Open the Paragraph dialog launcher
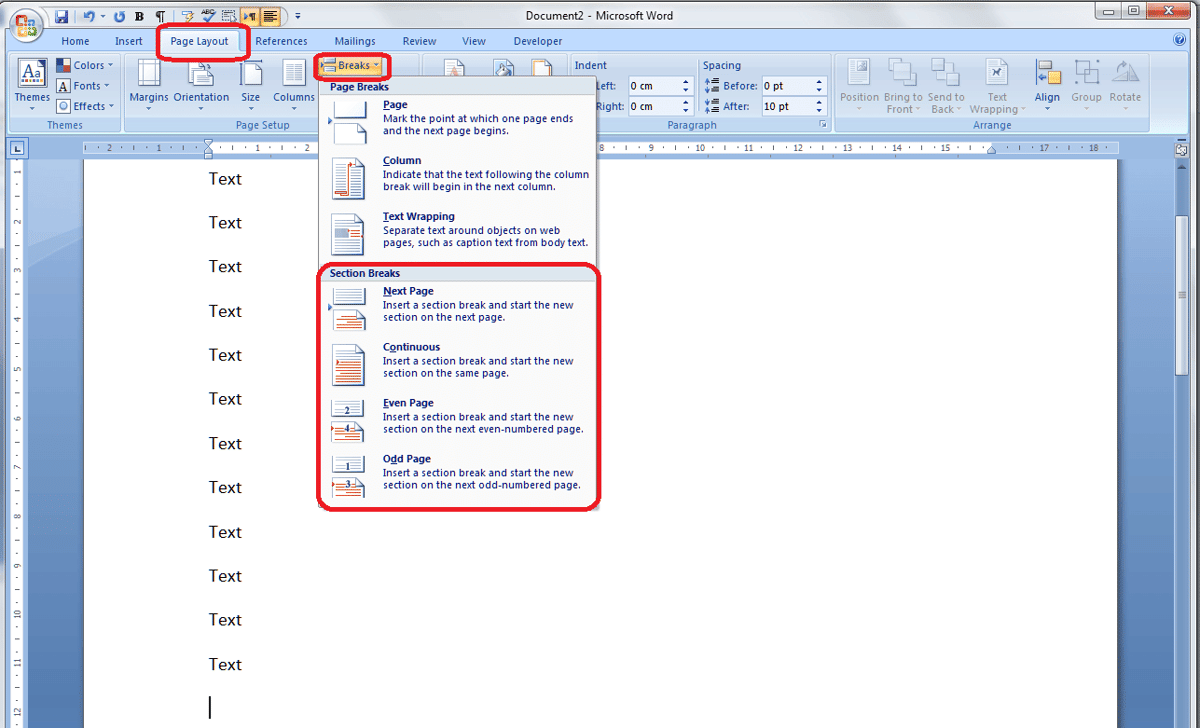The width and height of the screenshot is (1200, 728). 823,125
